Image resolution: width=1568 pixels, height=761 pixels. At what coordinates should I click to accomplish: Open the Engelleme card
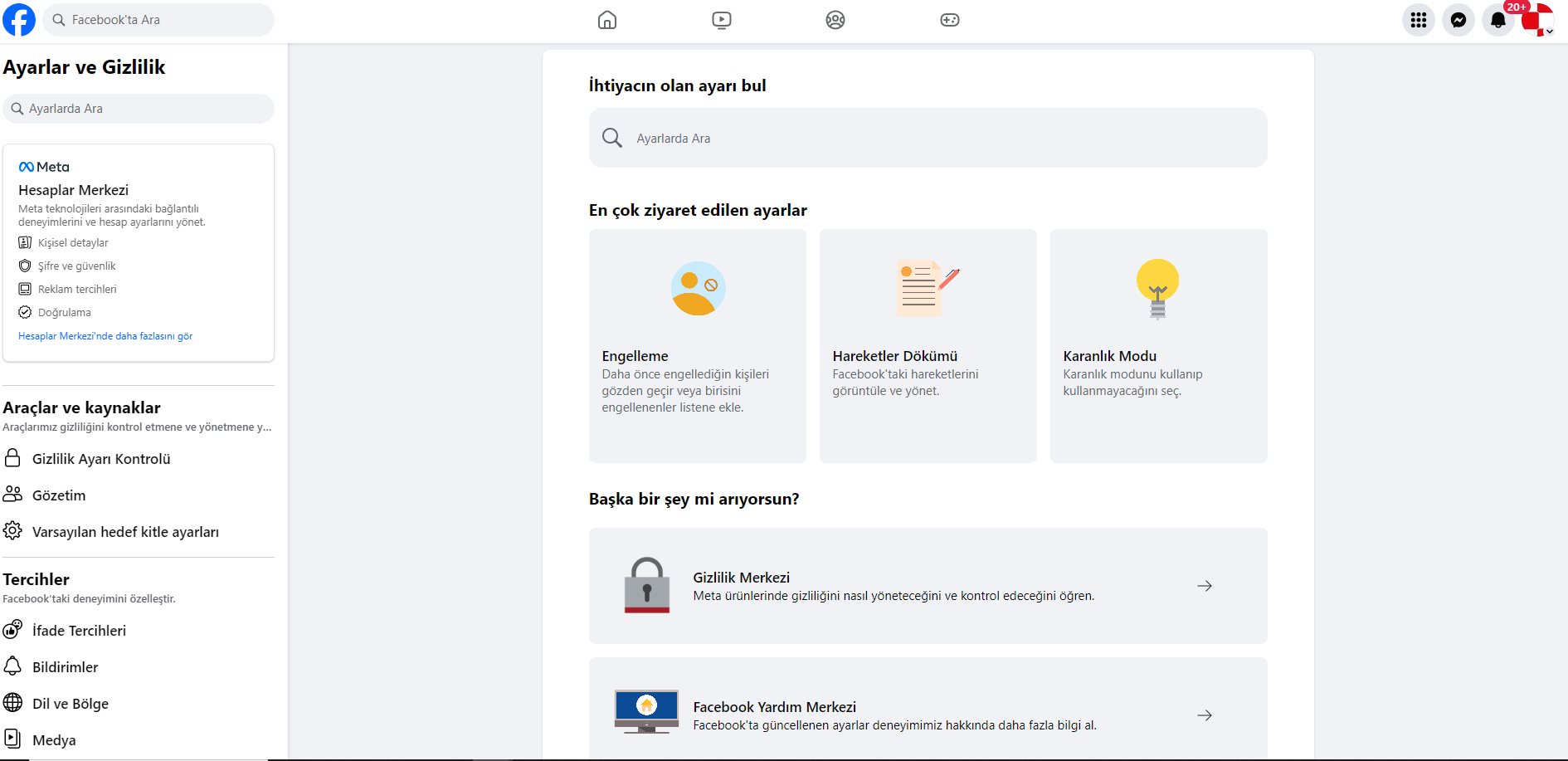[x=698, y=346]
